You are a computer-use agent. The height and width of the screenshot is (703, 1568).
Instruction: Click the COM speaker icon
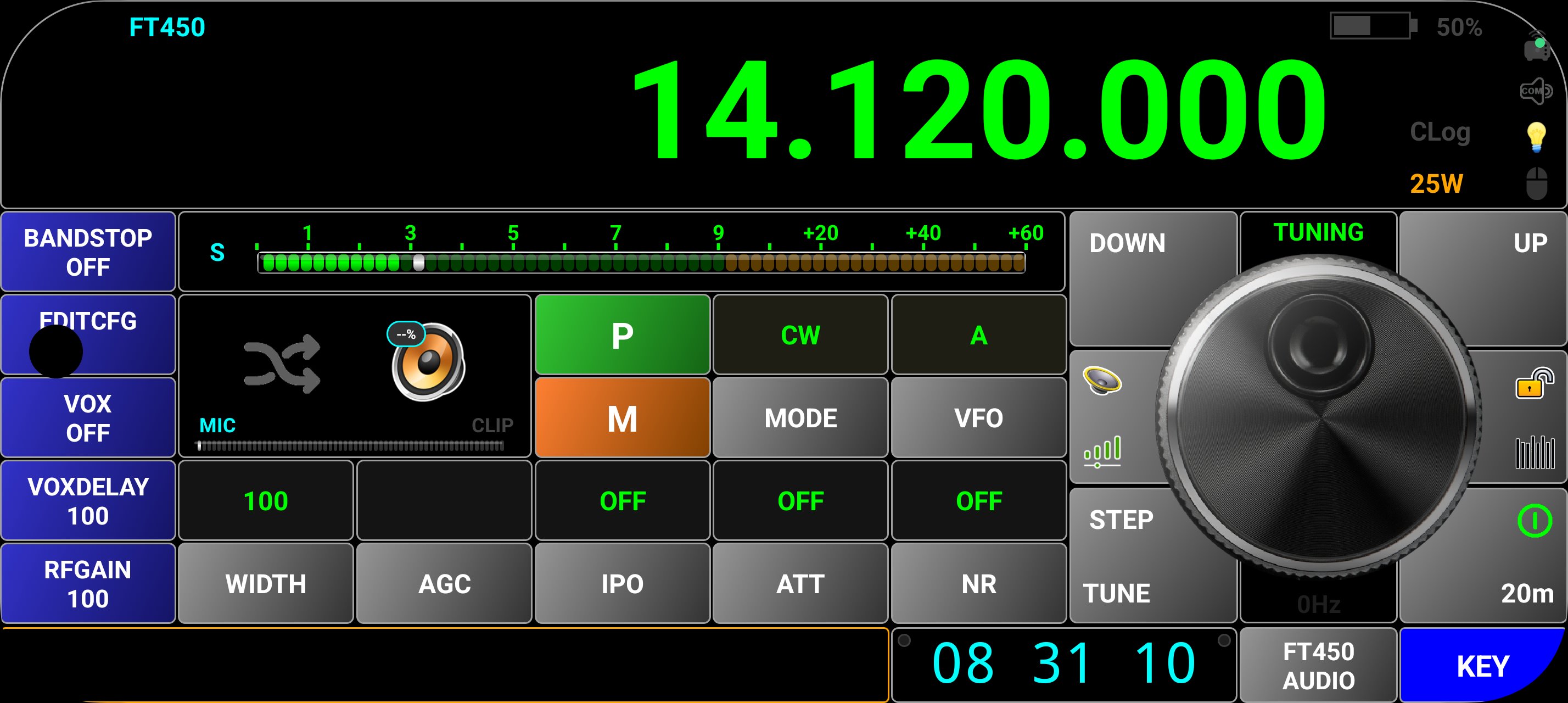1535,91
